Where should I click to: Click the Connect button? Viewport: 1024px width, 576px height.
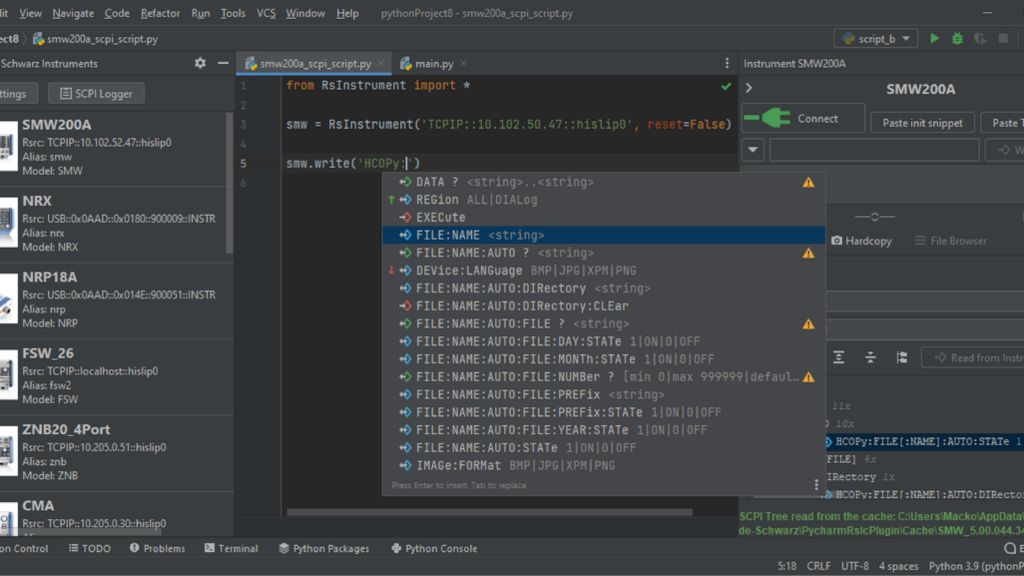tap(804, 119)
